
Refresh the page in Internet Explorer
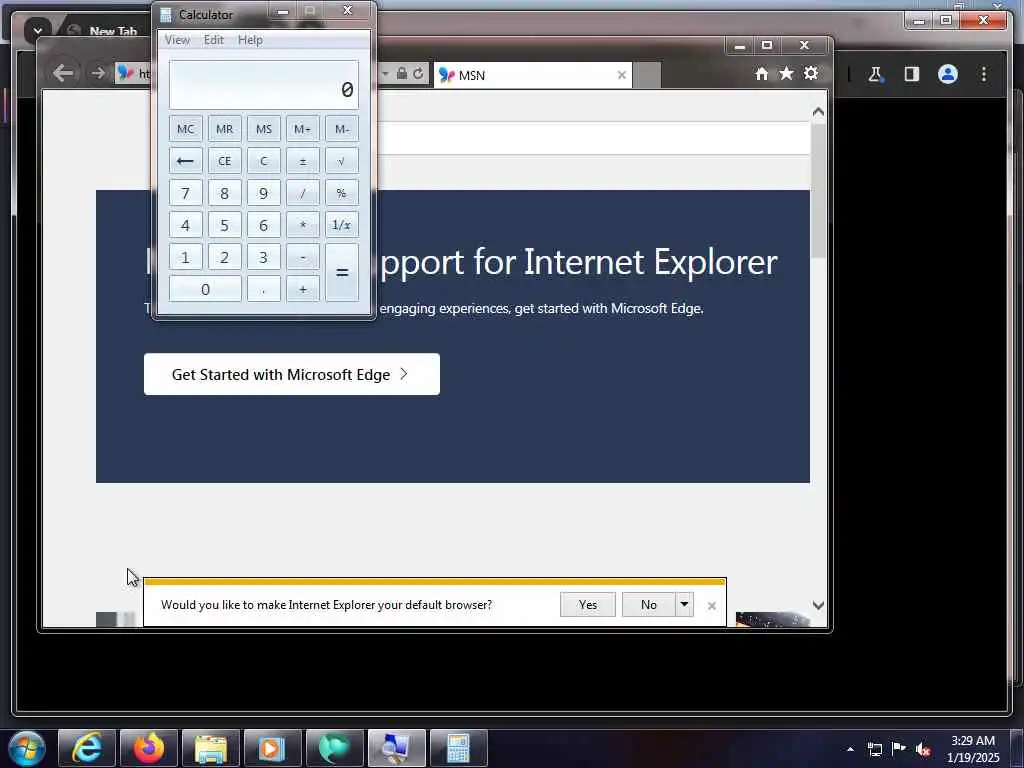click(x=418, y=73)
